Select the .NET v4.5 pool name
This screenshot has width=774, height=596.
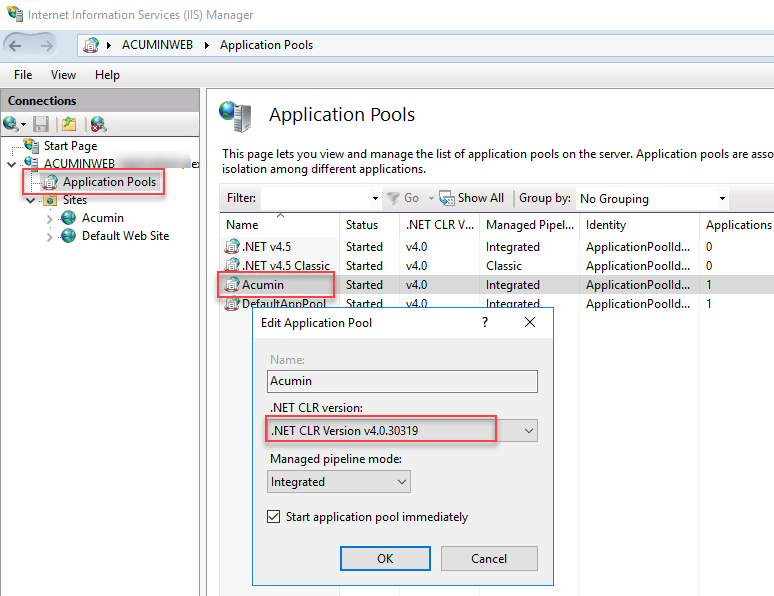266,246
